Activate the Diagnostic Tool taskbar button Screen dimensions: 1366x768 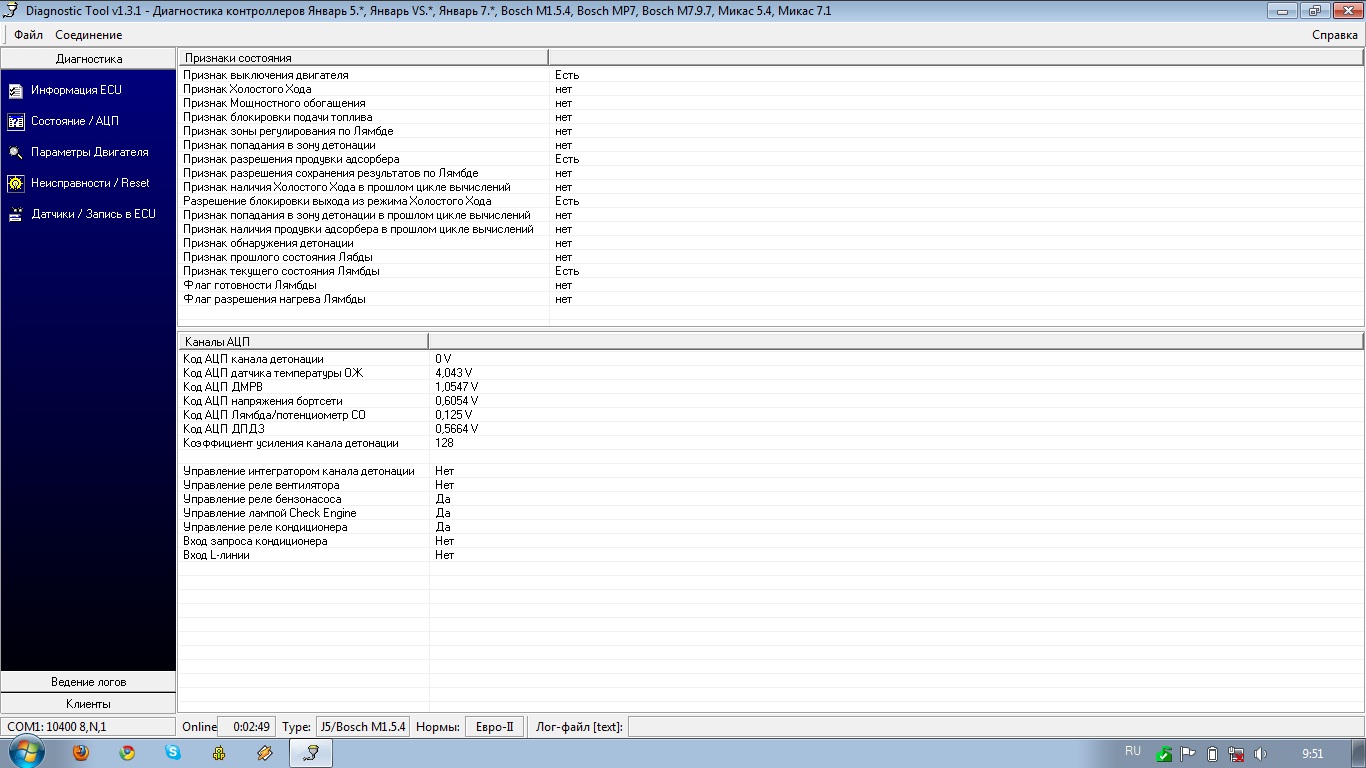point(311,753)
